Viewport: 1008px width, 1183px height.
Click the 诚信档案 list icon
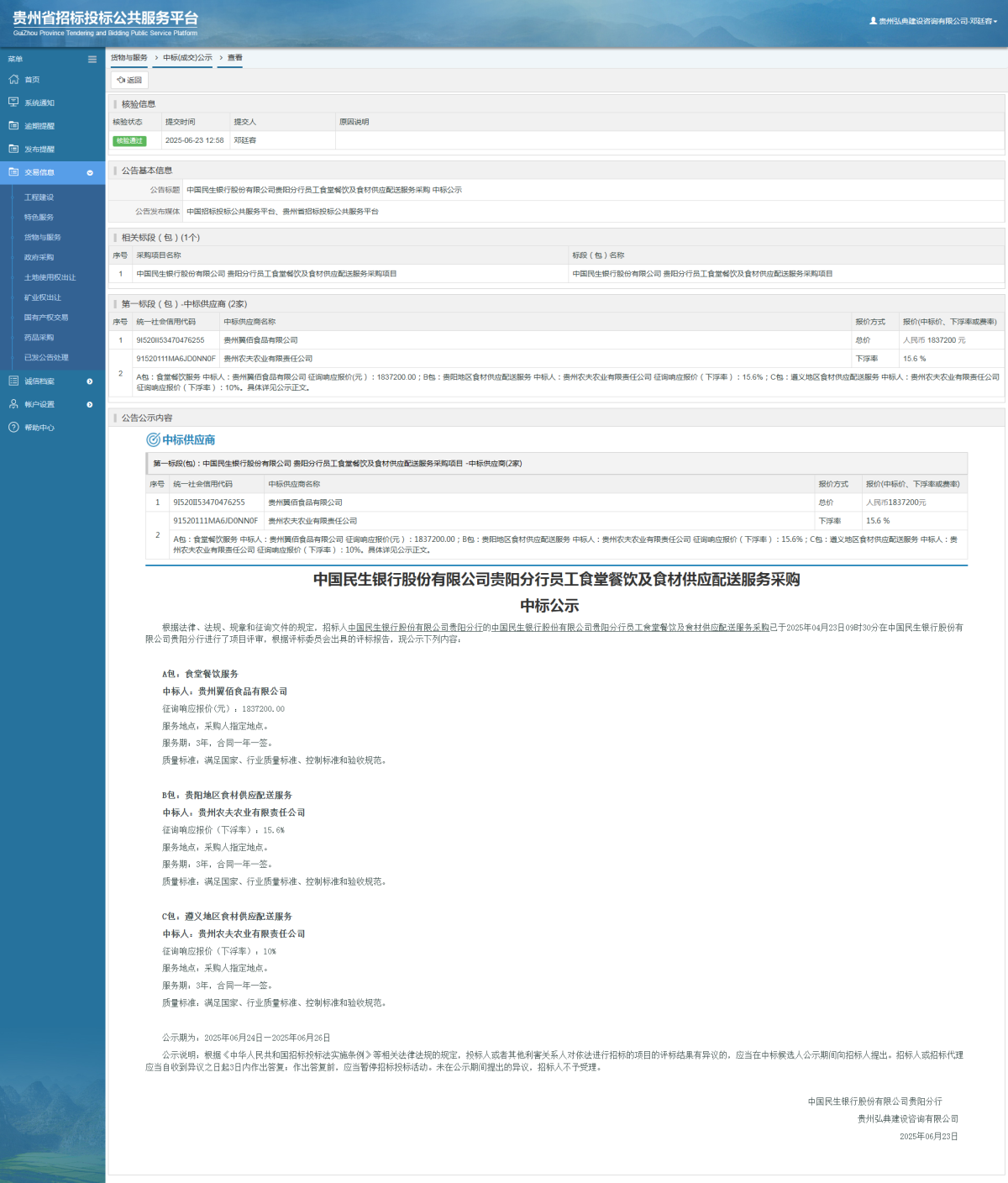click(13, 381)
